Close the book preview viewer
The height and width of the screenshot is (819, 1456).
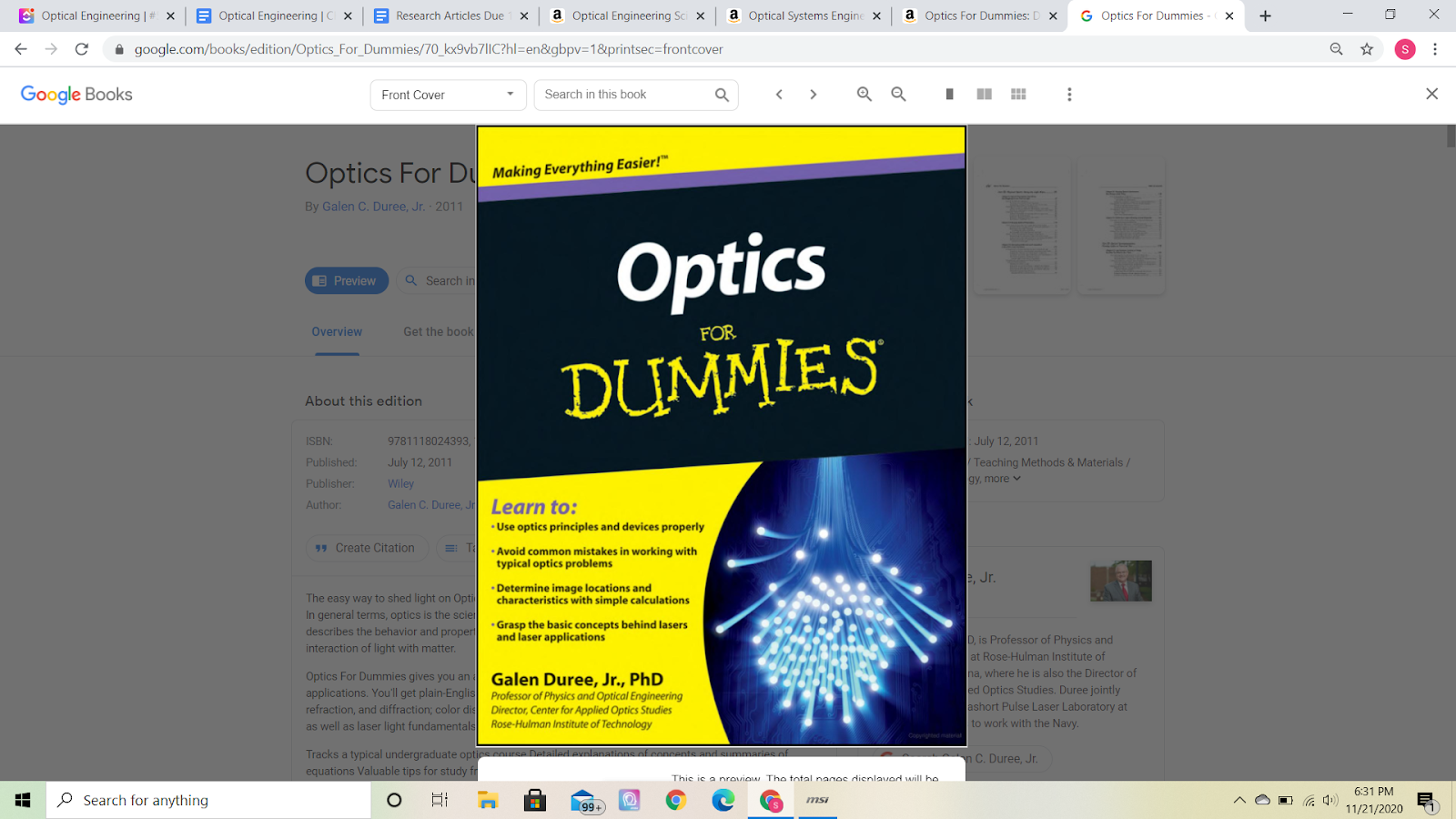(1431, 94)
